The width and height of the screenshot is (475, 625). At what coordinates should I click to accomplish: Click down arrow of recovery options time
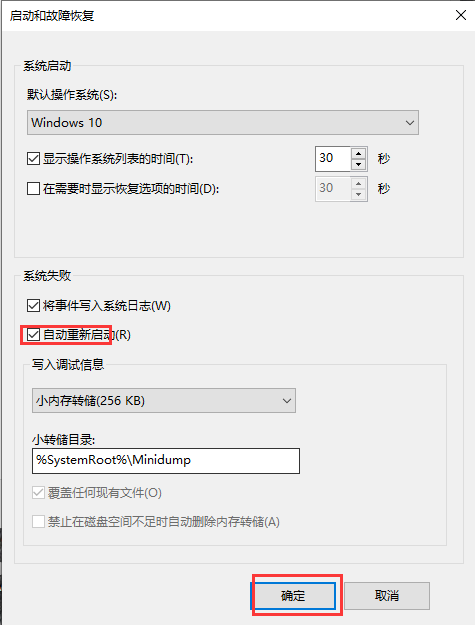tap(359, 194)
